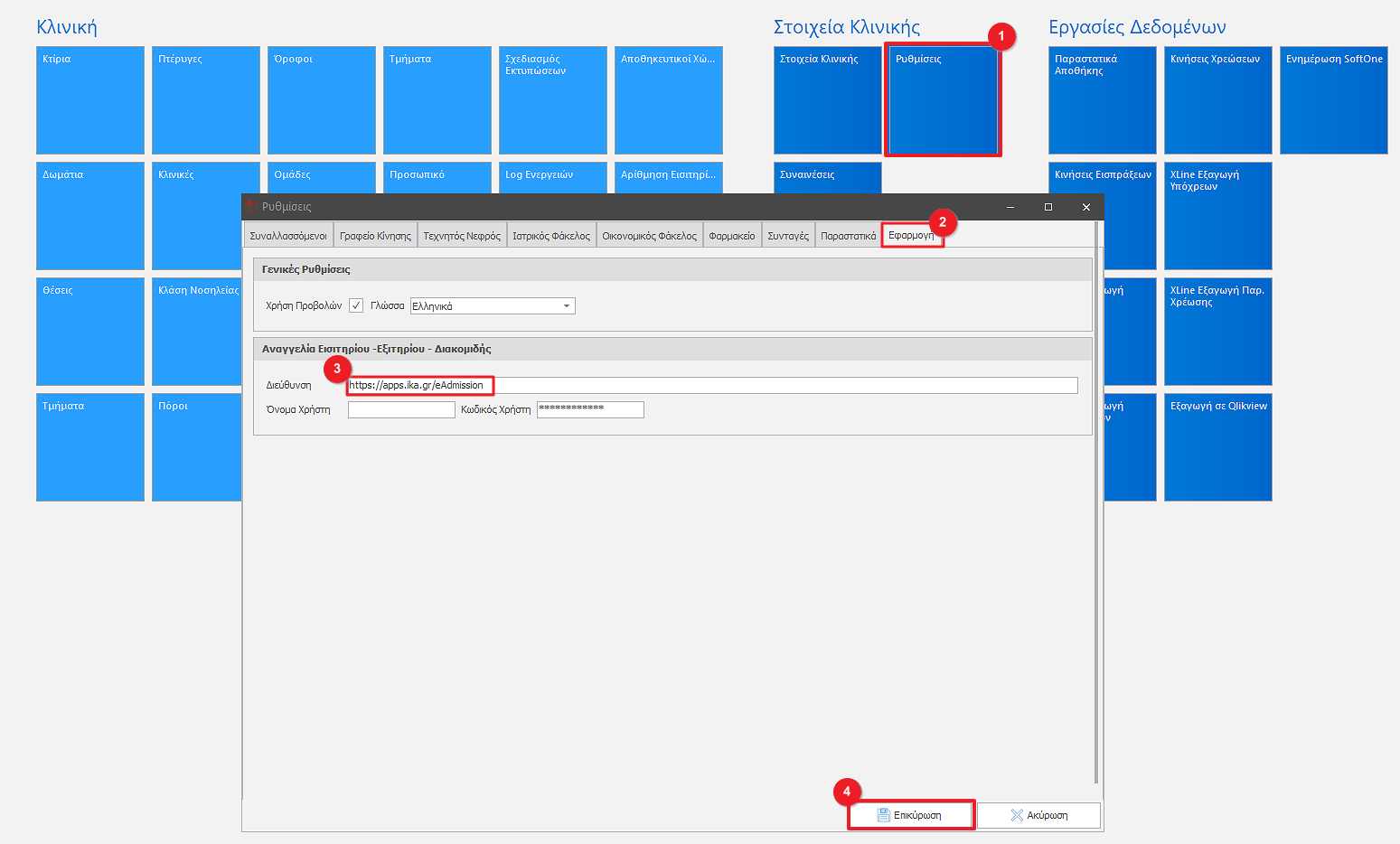Open the Εξαγωγή σε Qlikview tile
The height and width of the screenshot is (844, 1400).
click(x=1217, y=447)
